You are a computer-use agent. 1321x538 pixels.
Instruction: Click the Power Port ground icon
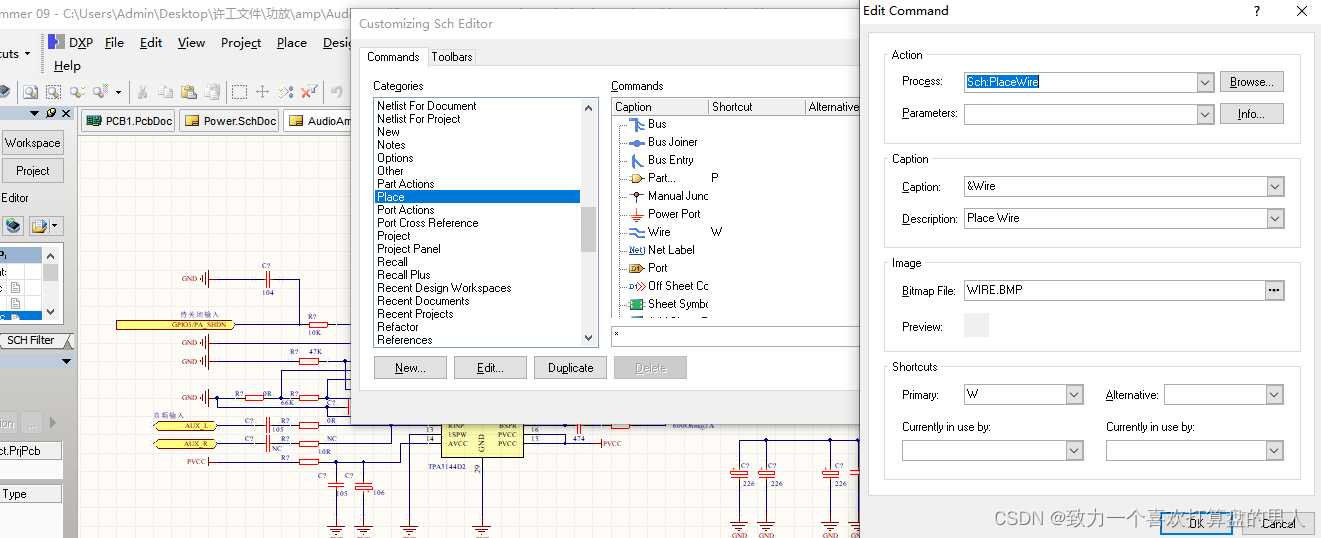(635, 214)
